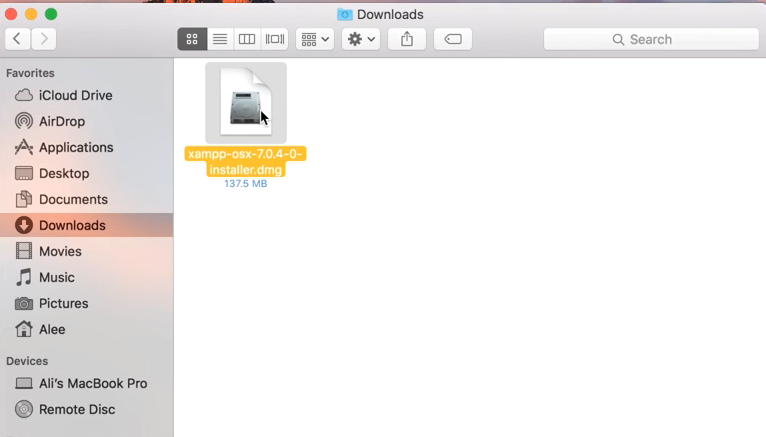Click the Share button icon

(x=407, y=39)
